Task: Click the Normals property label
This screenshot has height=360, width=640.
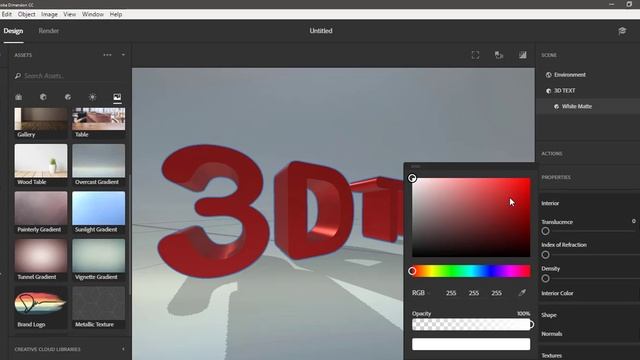Action: point(551,334)
